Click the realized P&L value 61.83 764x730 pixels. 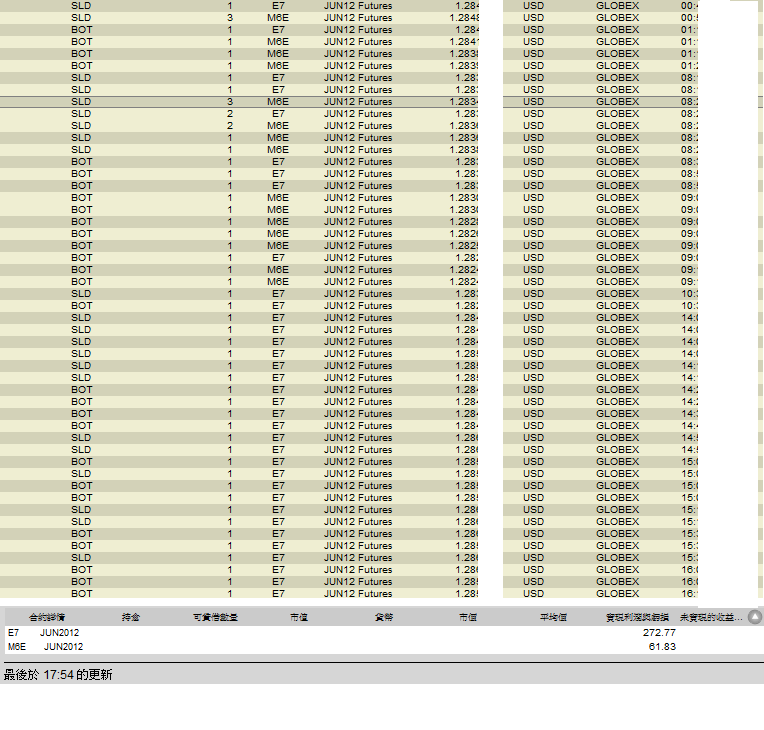[x=662, y=647]
